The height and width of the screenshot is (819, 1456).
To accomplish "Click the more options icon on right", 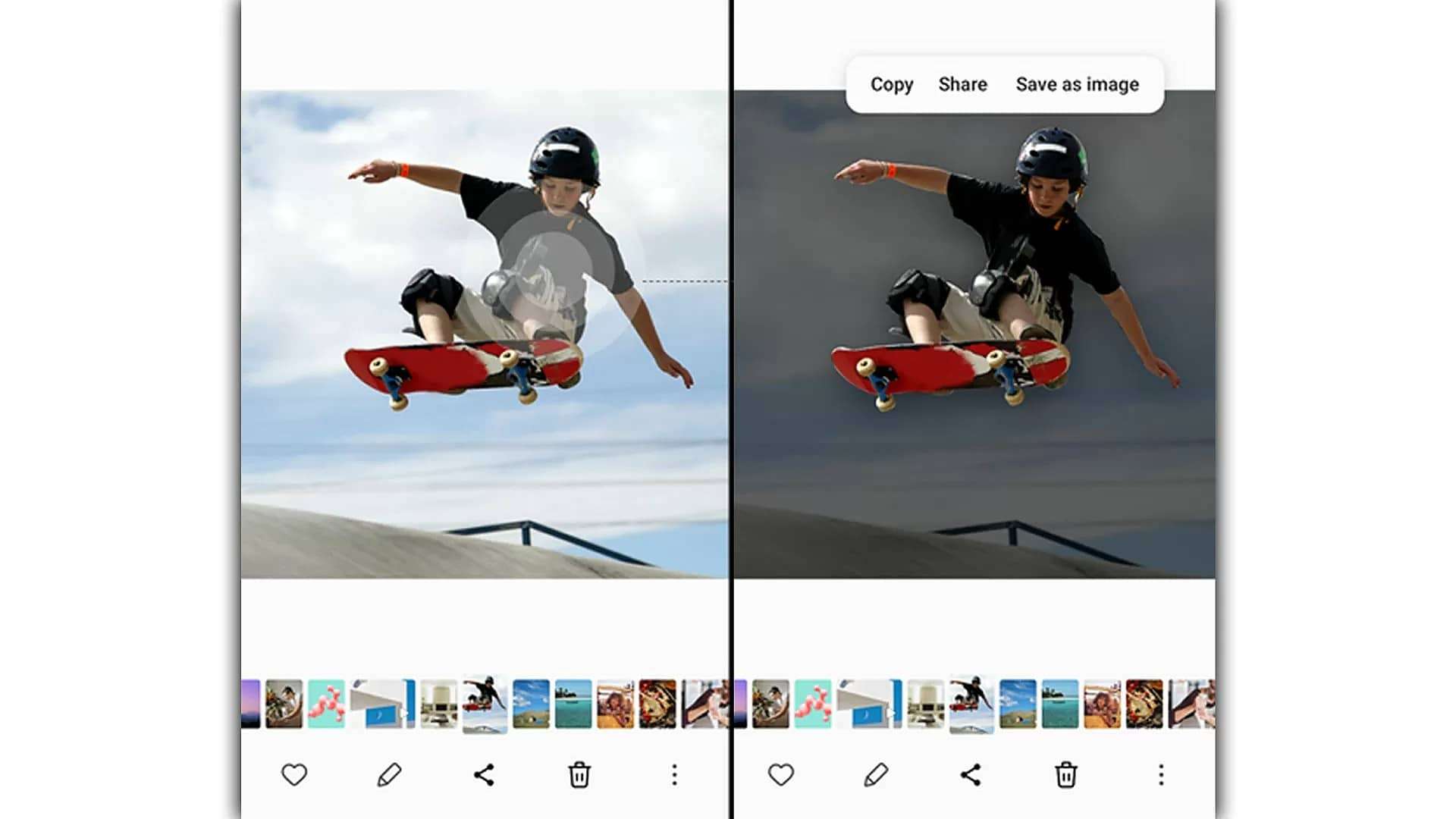I will click(x=1160, y=775).
